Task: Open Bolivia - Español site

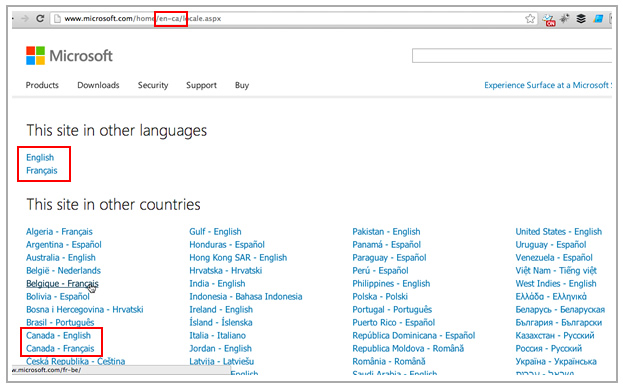Action: pyautogui.click(x=58, y=296)
